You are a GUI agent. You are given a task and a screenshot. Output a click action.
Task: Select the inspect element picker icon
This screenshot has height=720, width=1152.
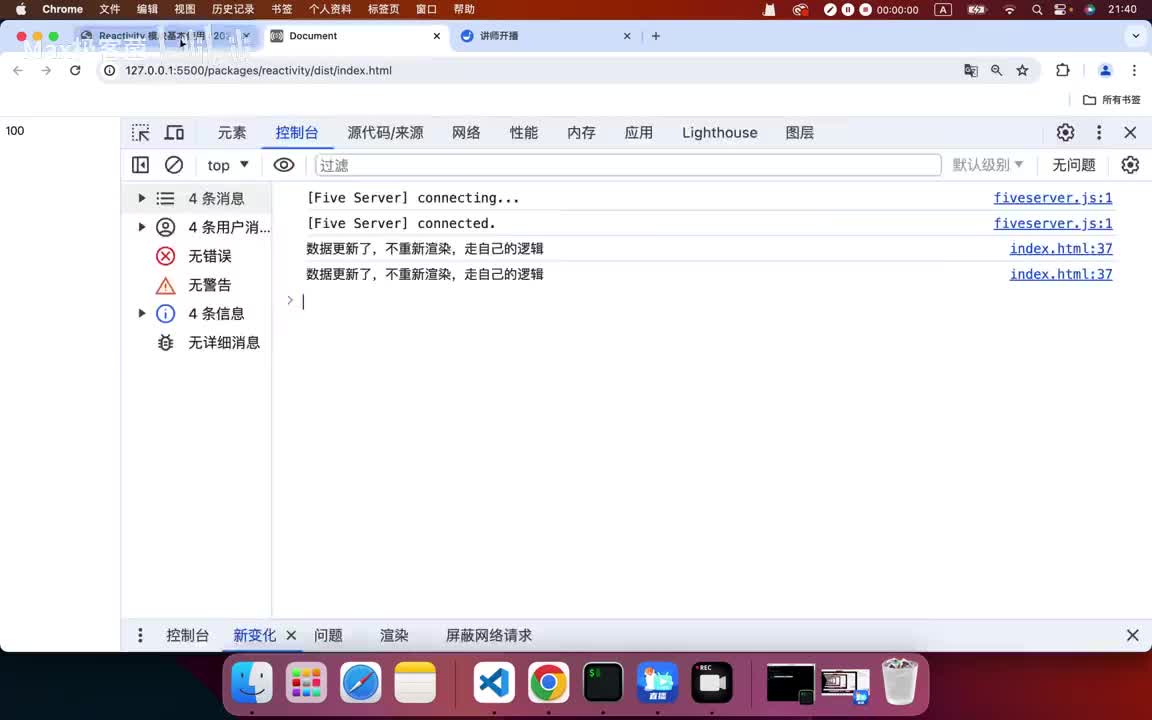(140, 133)
